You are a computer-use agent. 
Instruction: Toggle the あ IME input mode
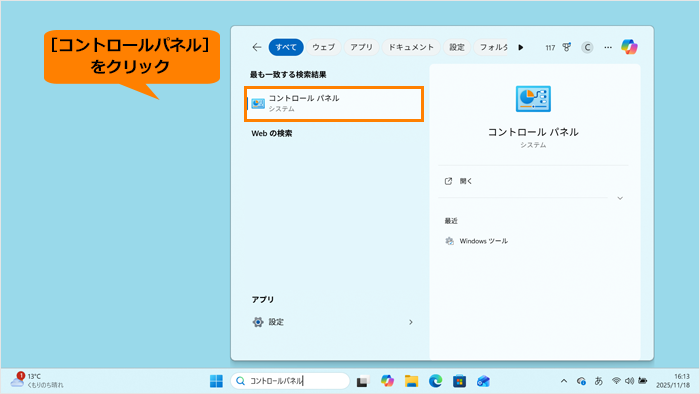[599, 381]
